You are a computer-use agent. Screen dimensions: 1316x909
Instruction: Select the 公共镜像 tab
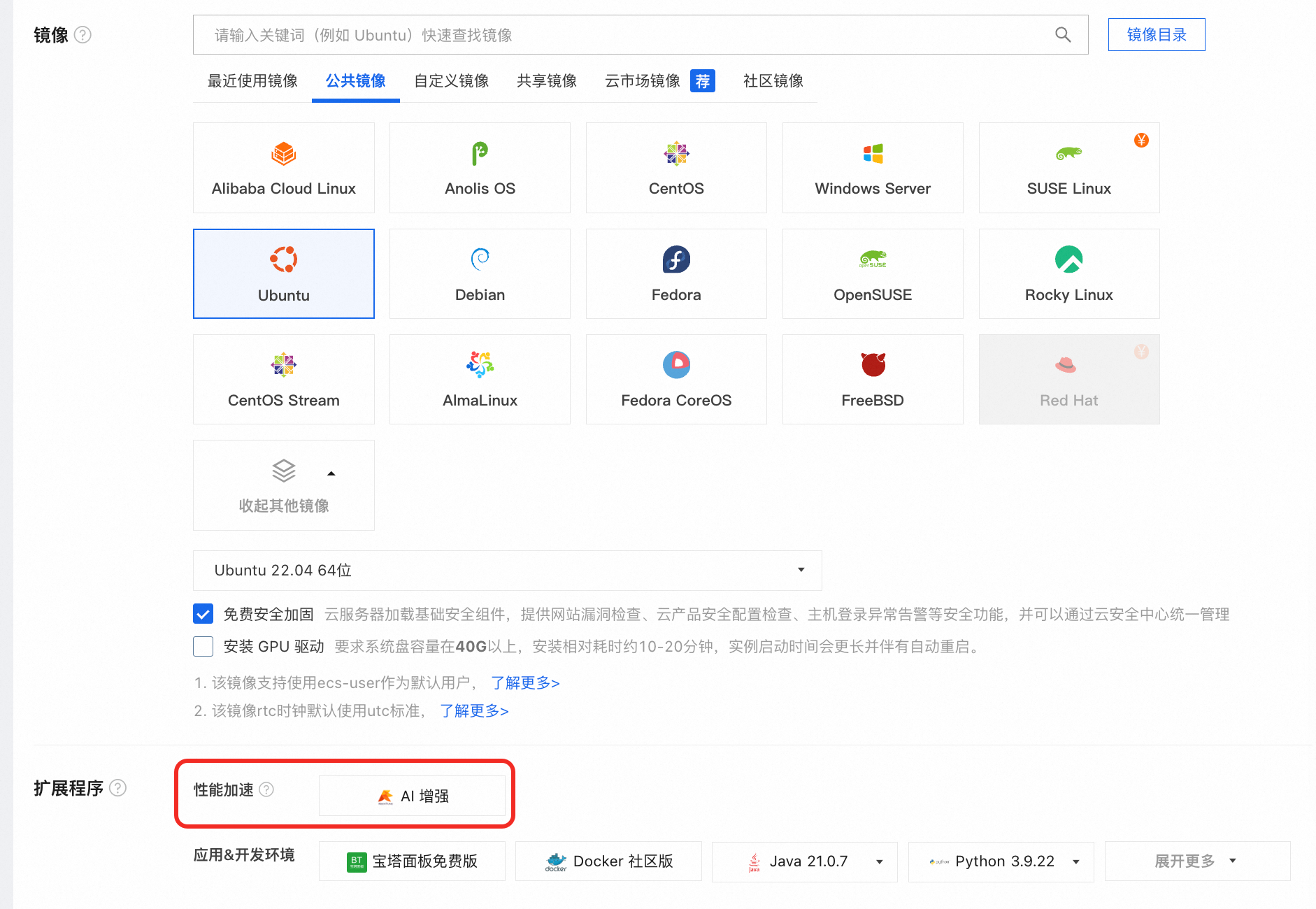355,81
